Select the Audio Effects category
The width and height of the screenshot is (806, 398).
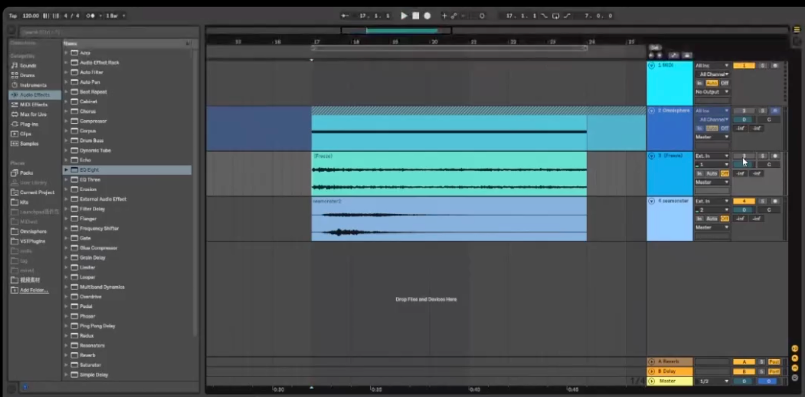34,95
